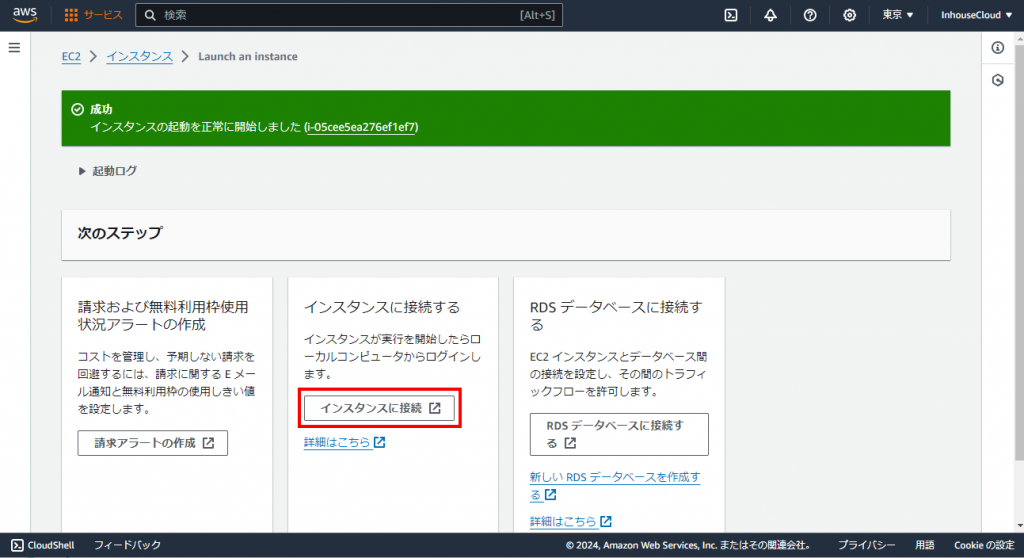Click the hexagon icon in right sidebar

coord(997,80)
